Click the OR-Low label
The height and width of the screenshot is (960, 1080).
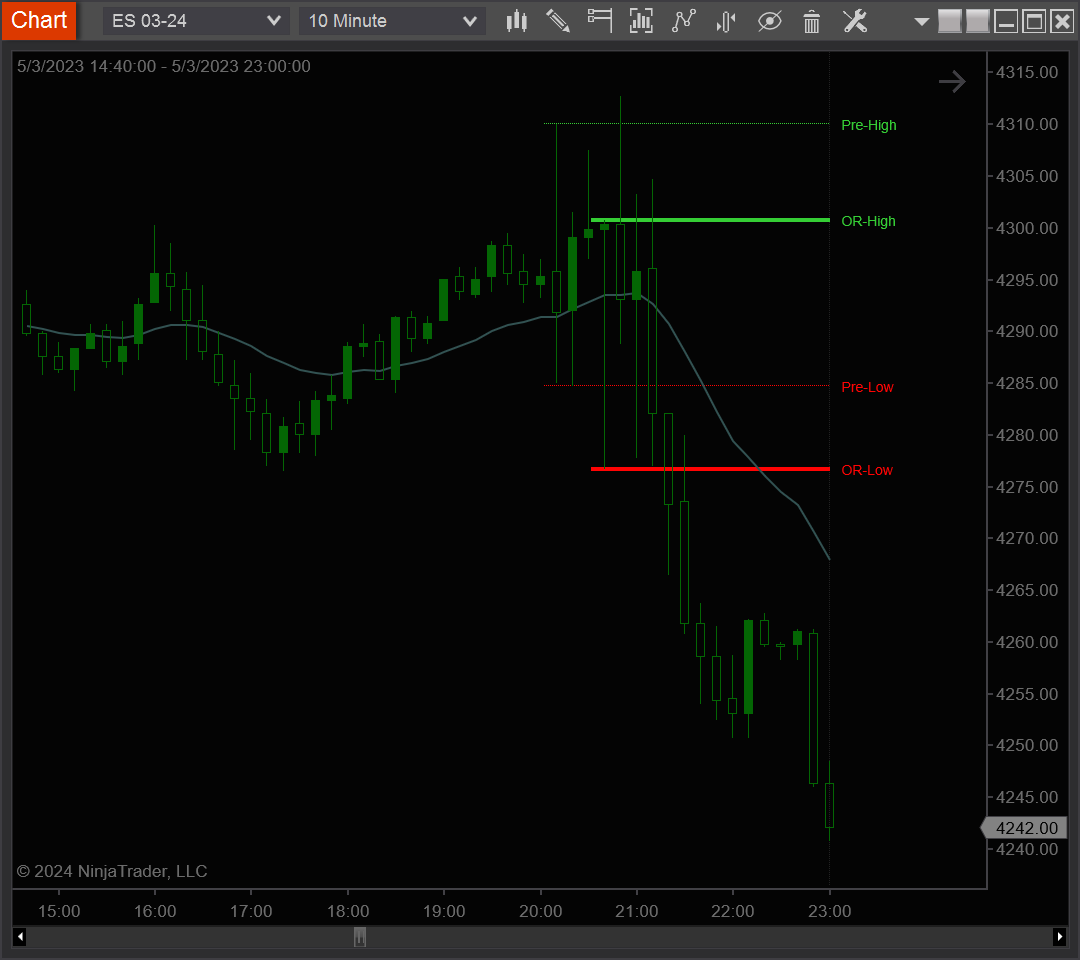point(866,470)
